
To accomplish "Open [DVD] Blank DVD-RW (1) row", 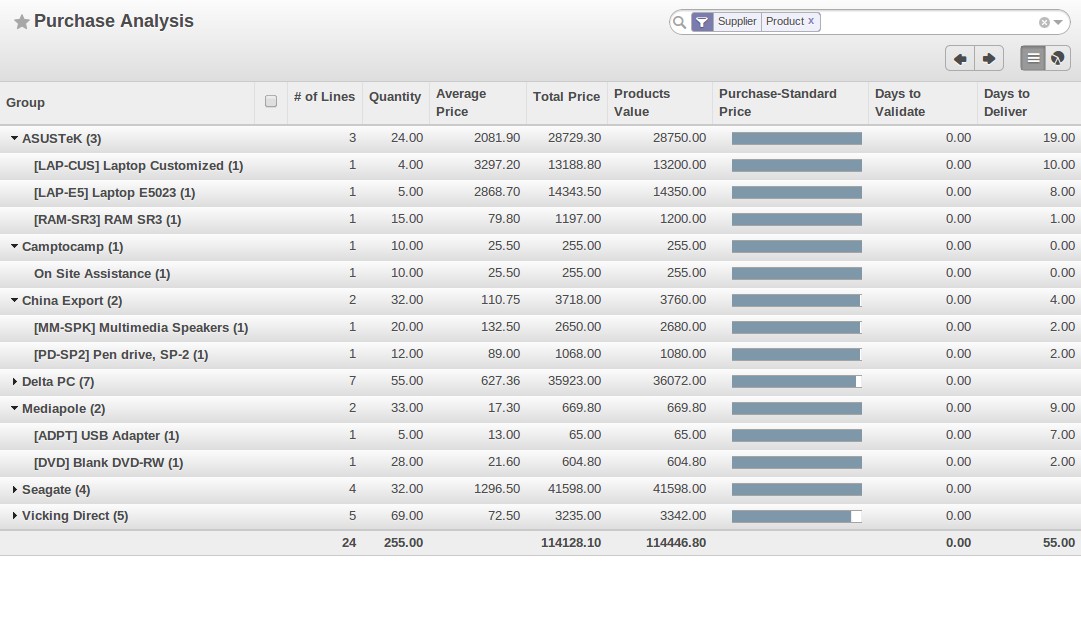I will point(540,462).
